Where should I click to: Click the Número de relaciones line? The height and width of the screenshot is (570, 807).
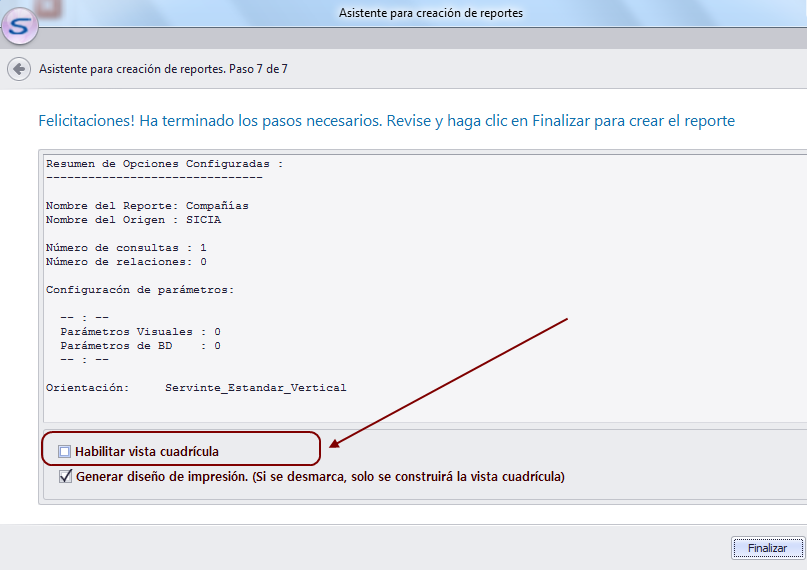pyautogui.click(x=126, y=261)
